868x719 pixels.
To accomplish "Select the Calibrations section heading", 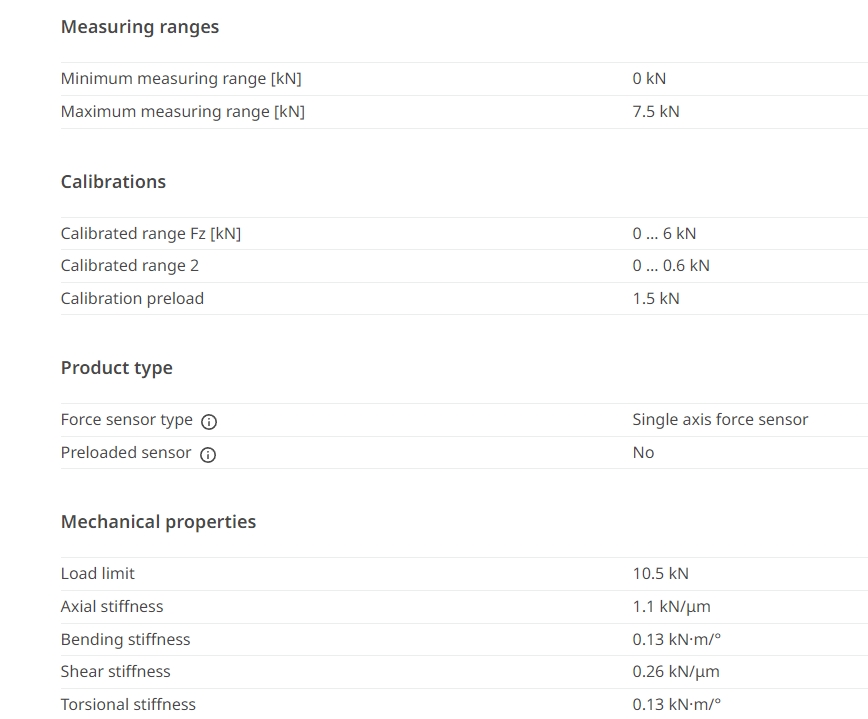I will (113, 182).
